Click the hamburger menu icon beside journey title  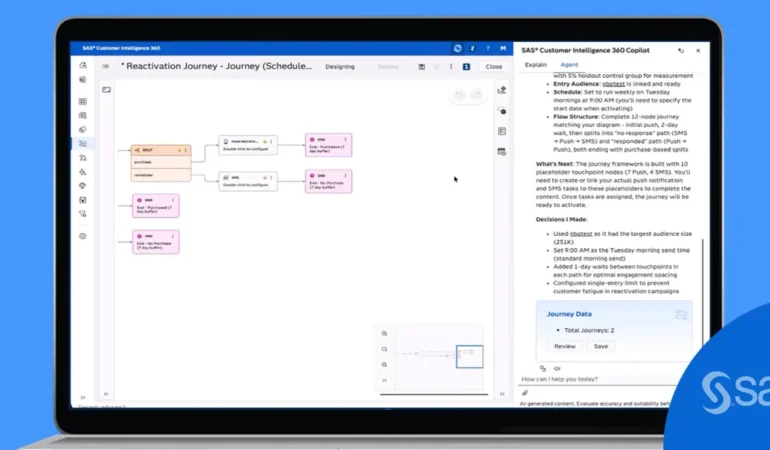[106, 66]
